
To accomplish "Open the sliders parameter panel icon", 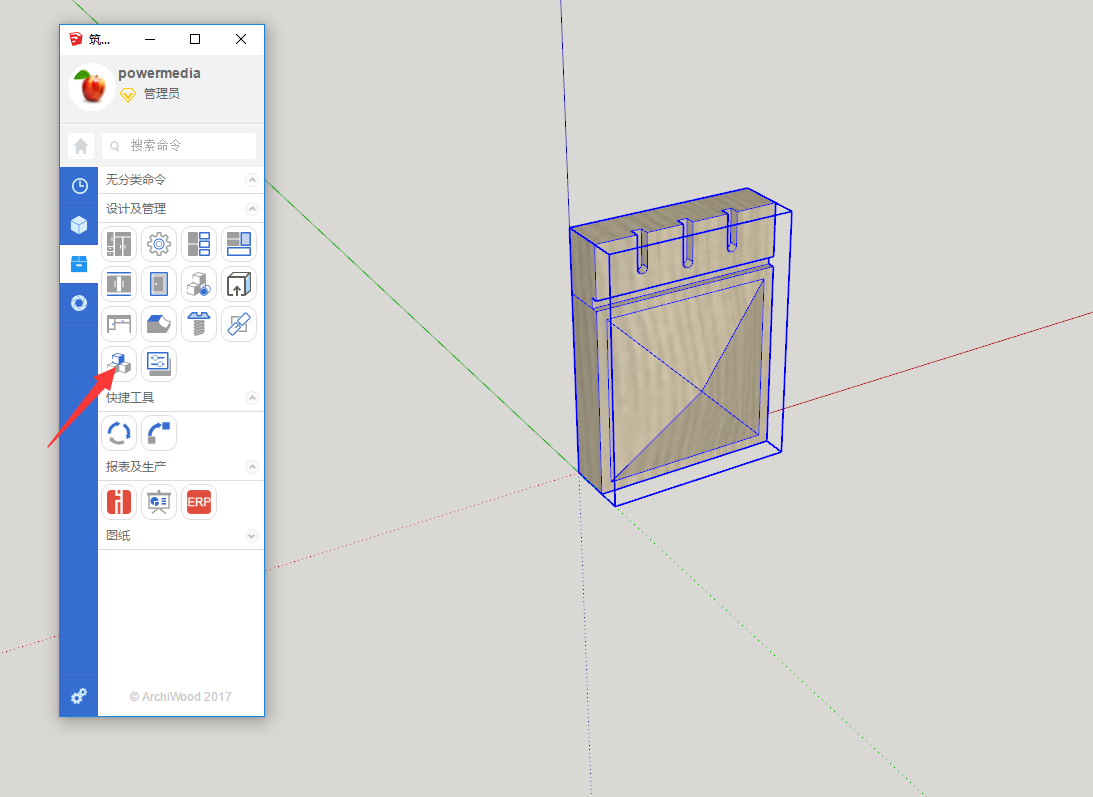I will [x=159, y=364].
